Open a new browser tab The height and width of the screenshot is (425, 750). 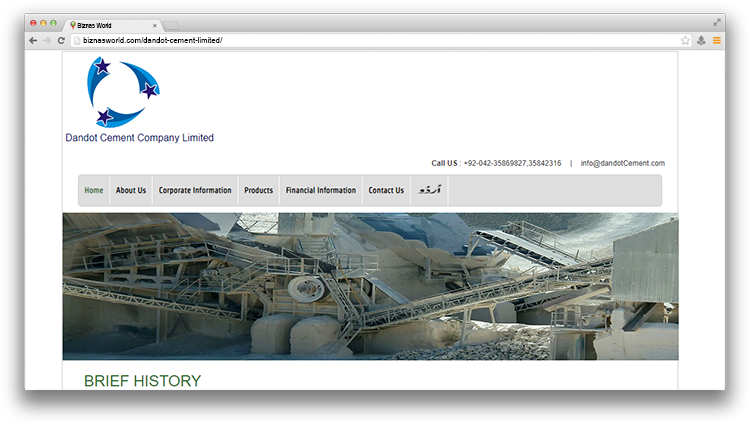tap(172, 25)
